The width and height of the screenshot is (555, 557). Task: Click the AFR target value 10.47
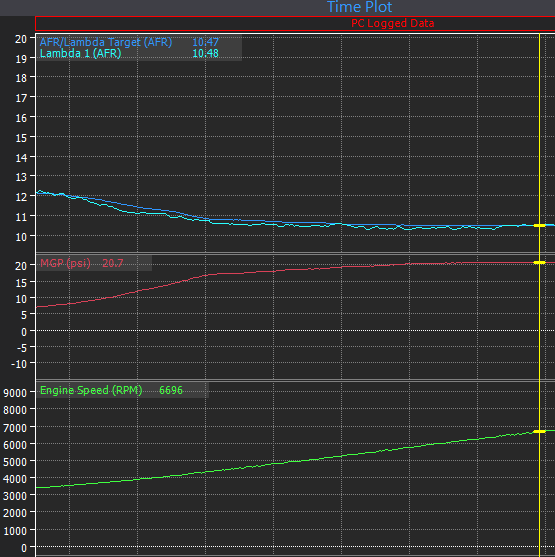click(205, 42)
